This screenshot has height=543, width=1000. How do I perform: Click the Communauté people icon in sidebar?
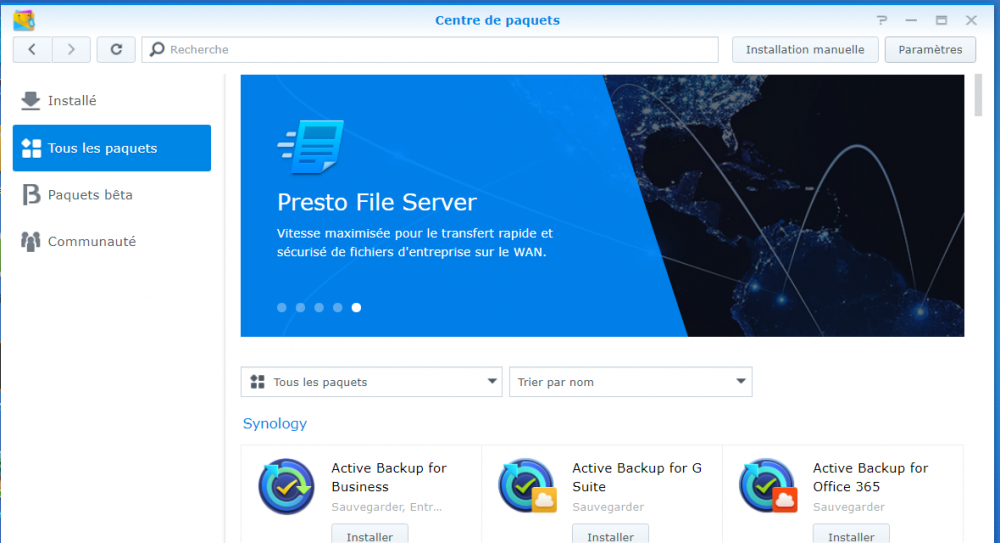tap(30, 241)
